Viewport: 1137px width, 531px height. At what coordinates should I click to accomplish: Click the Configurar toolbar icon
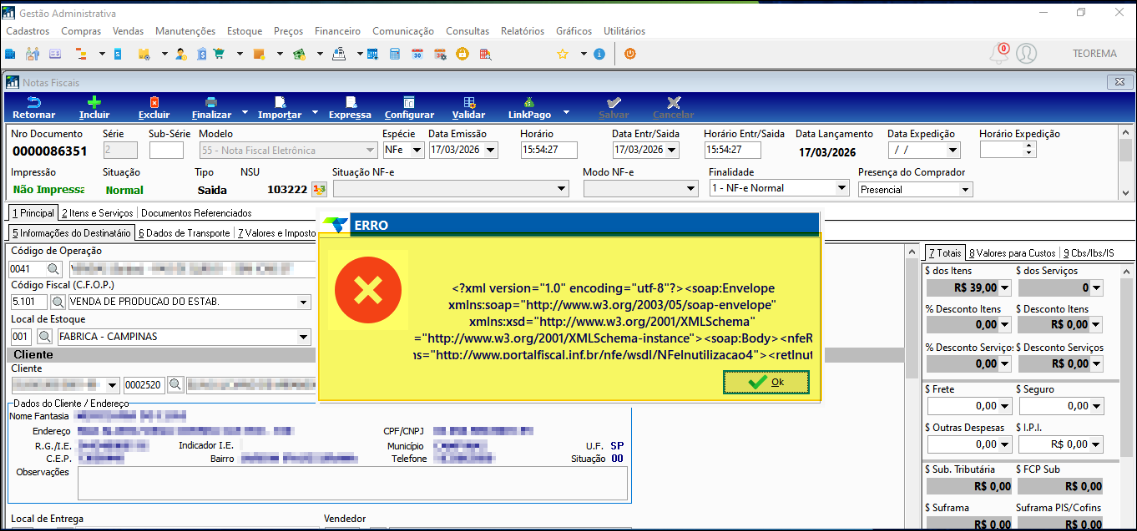(409, 102)
